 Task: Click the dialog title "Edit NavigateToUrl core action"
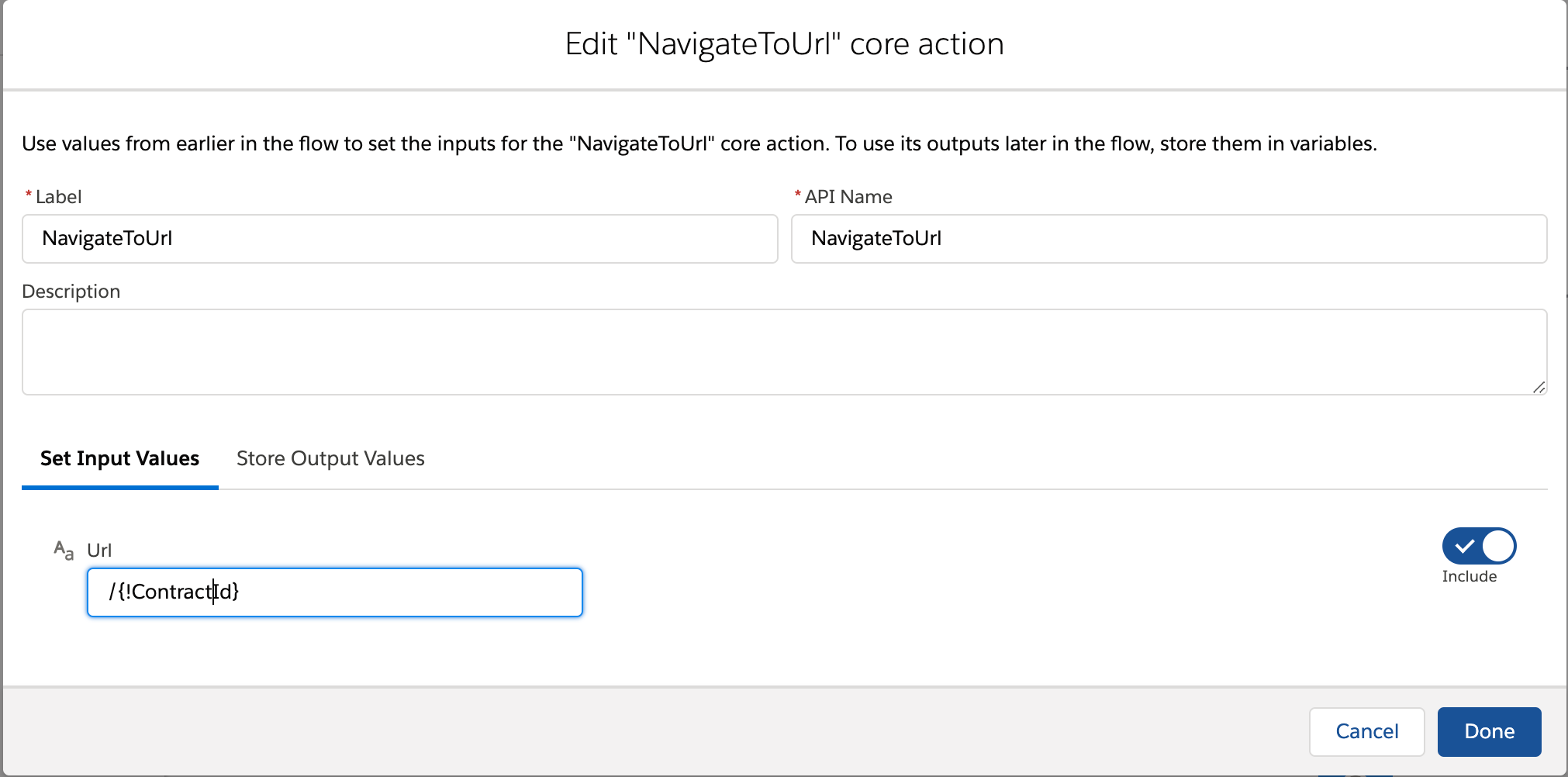click(784, 44)
